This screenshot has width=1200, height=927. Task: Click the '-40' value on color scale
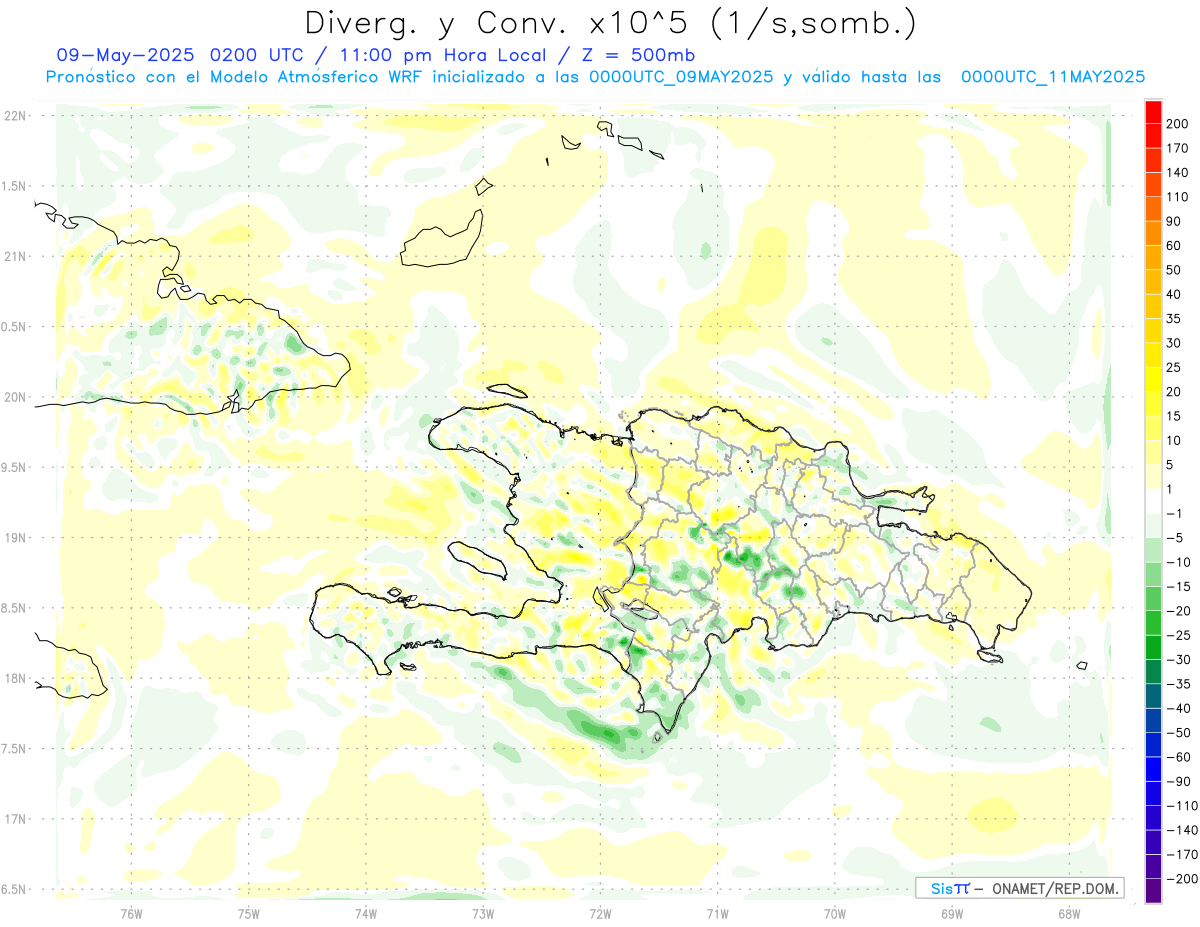1180,708
